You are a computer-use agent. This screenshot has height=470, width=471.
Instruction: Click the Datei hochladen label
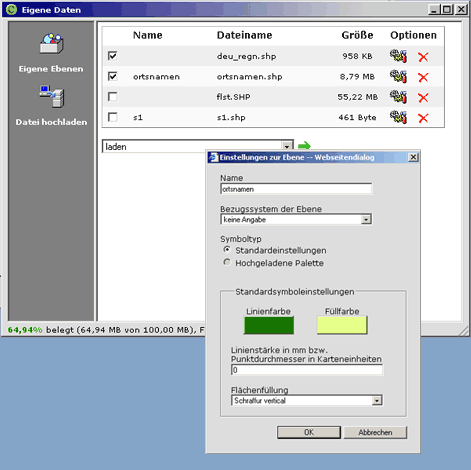tap(51, 122)
